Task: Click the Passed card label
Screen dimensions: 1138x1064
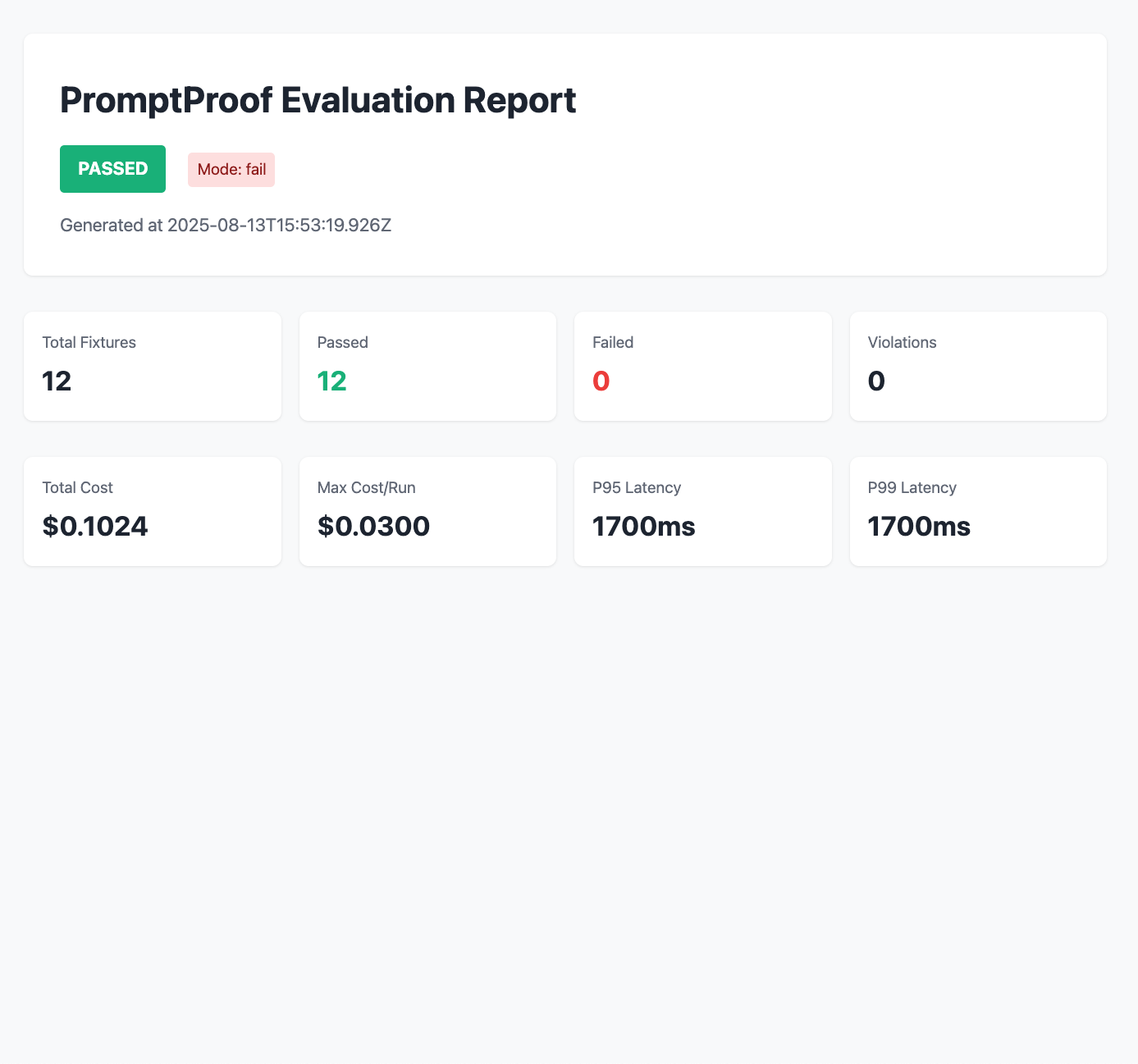Action: click(x=342, y=343)
